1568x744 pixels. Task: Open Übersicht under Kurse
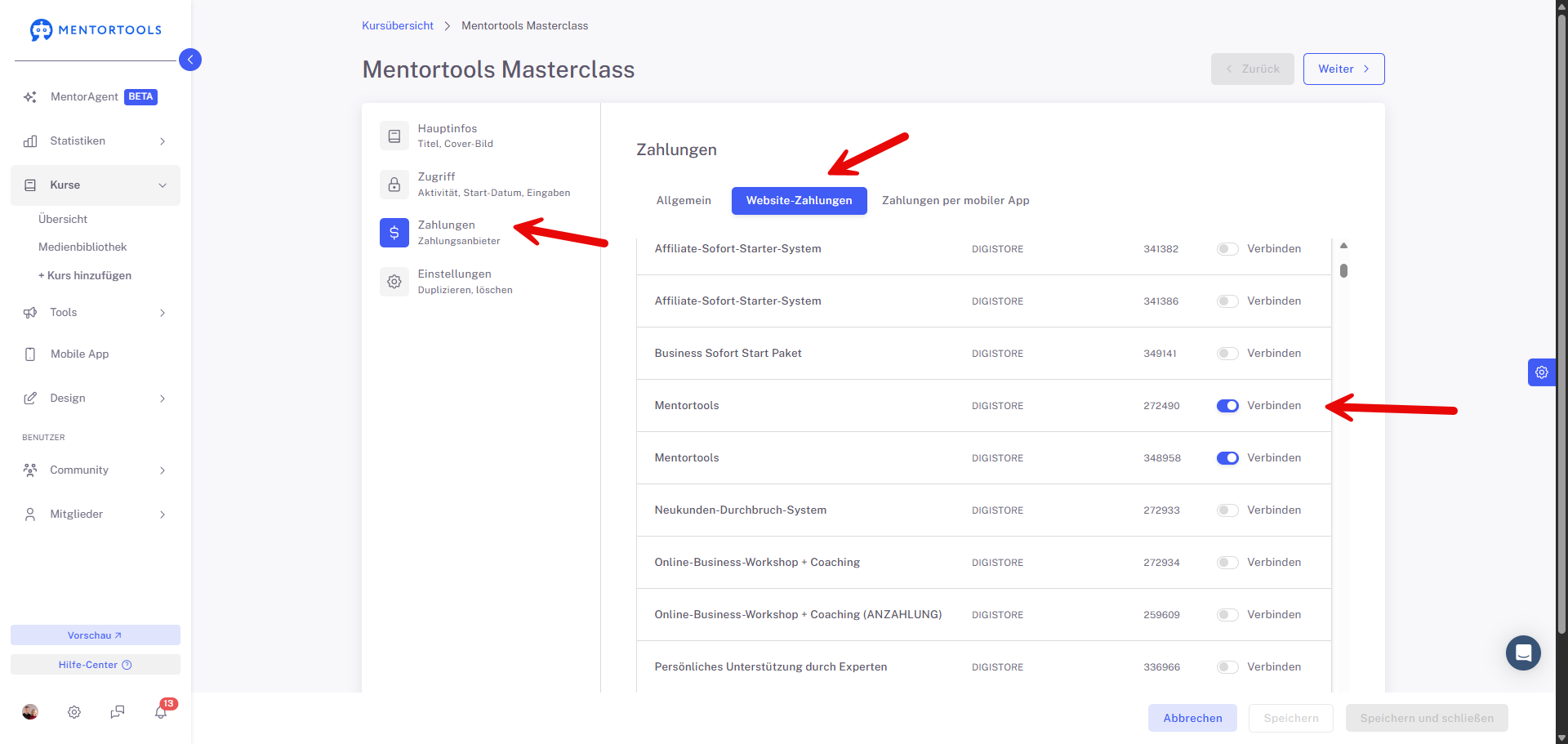click(63, 220)
